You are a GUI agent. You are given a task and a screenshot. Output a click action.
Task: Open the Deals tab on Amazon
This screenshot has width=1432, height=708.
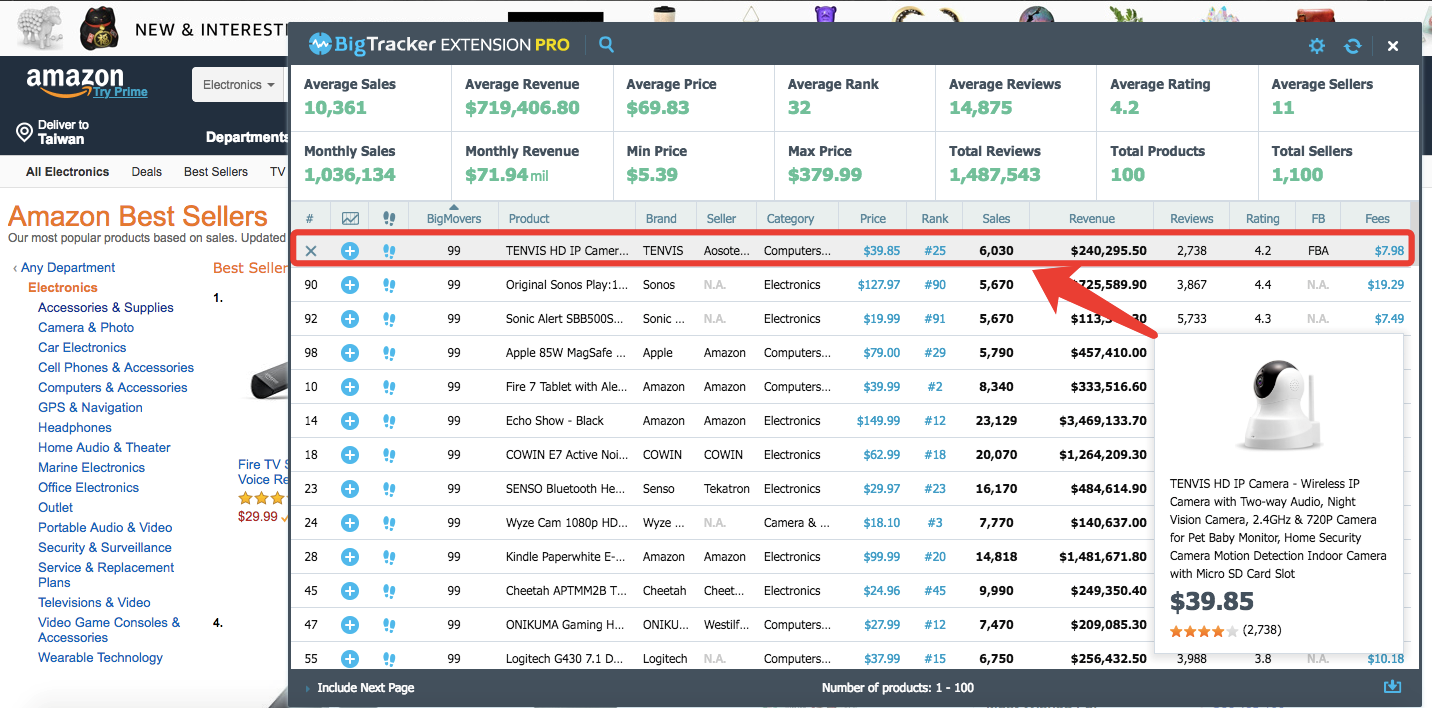(146, 172)
